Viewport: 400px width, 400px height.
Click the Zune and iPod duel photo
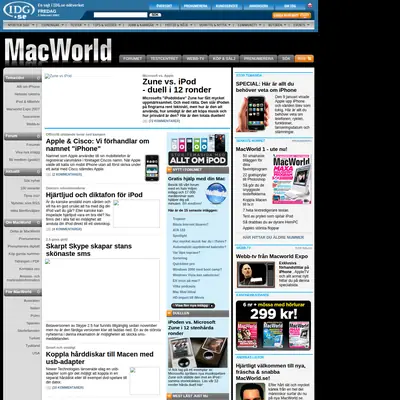click(x=198, y=352)
